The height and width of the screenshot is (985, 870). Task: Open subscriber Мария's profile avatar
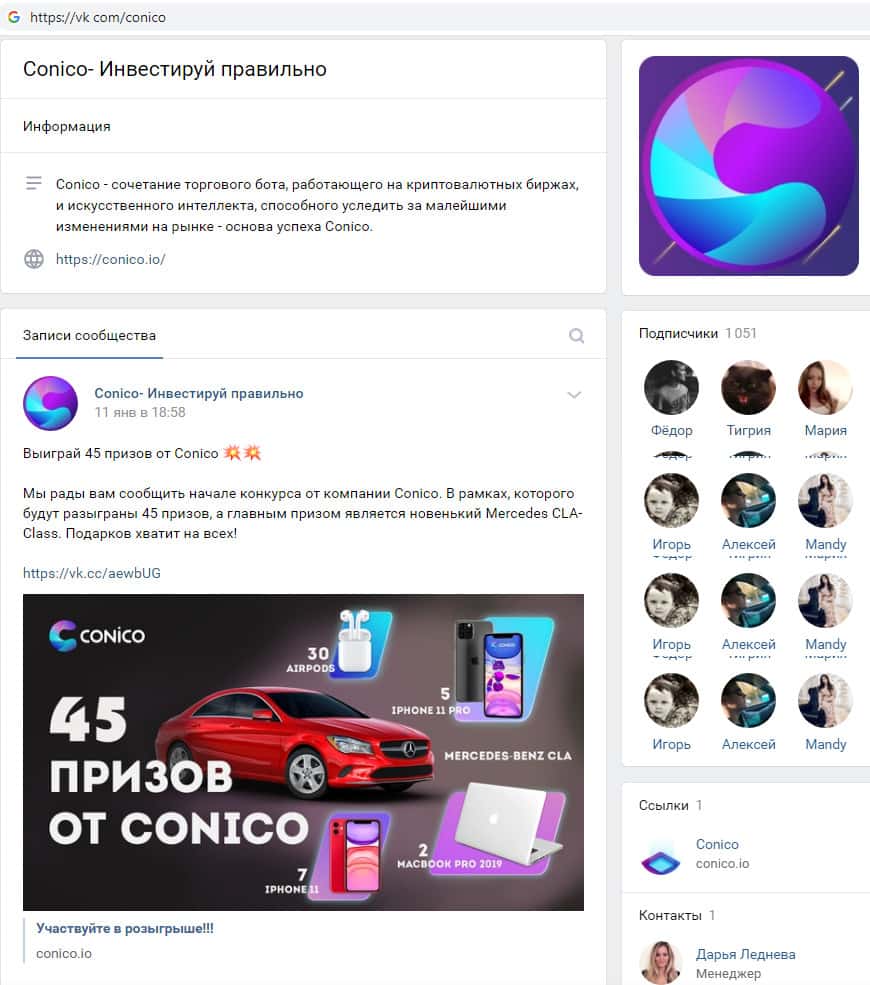(x=825, y=388)
